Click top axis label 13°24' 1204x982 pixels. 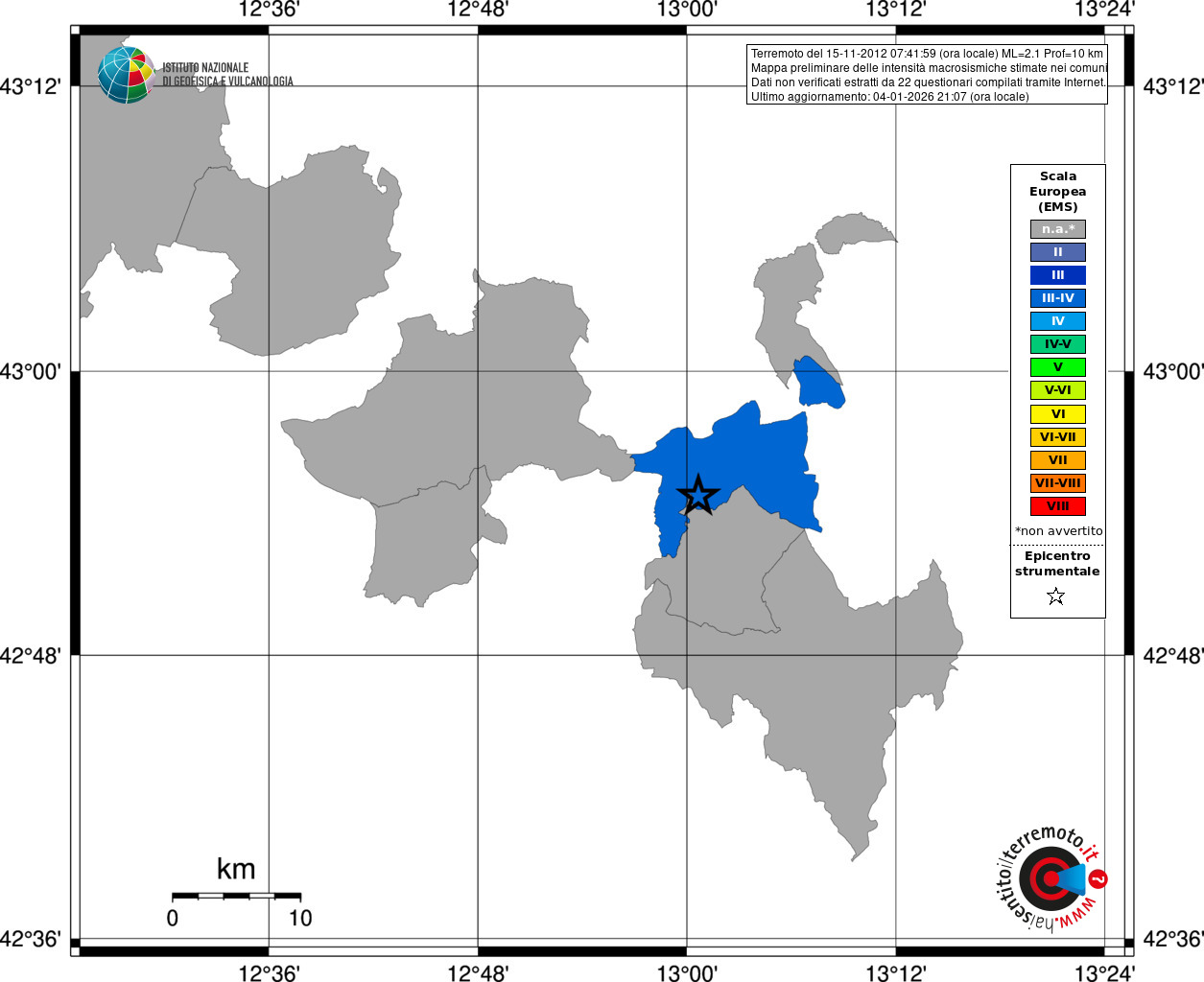tap(1104, 10)
